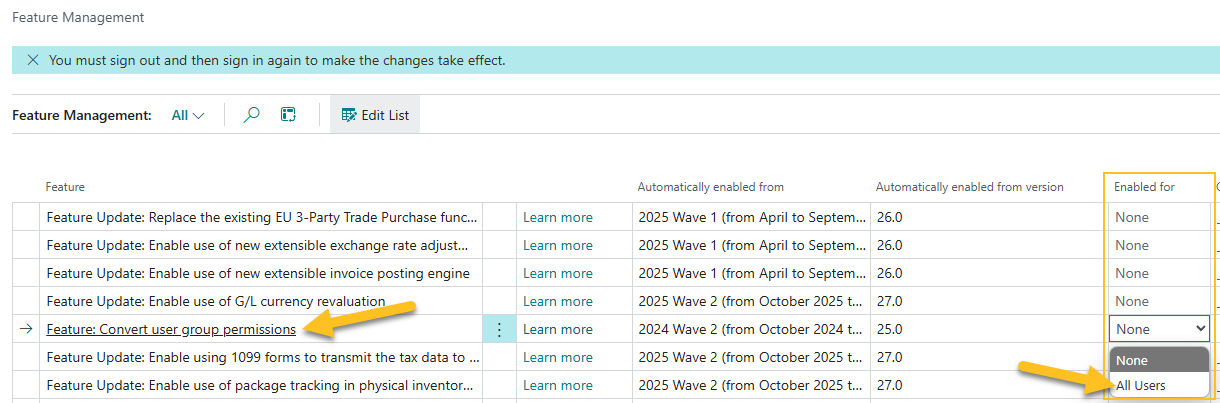Select row arrow indicator for current row
Image resolution: width=1220 pixels, height=403 pixels.
pos(25,329)
